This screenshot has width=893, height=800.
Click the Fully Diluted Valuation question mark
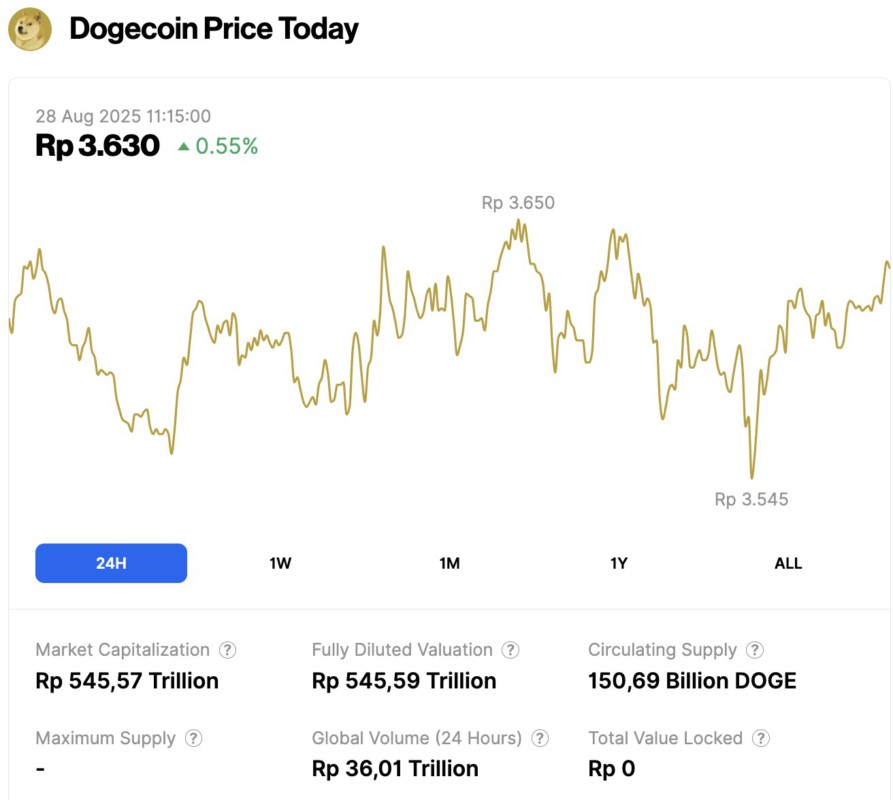pos(510,649)
